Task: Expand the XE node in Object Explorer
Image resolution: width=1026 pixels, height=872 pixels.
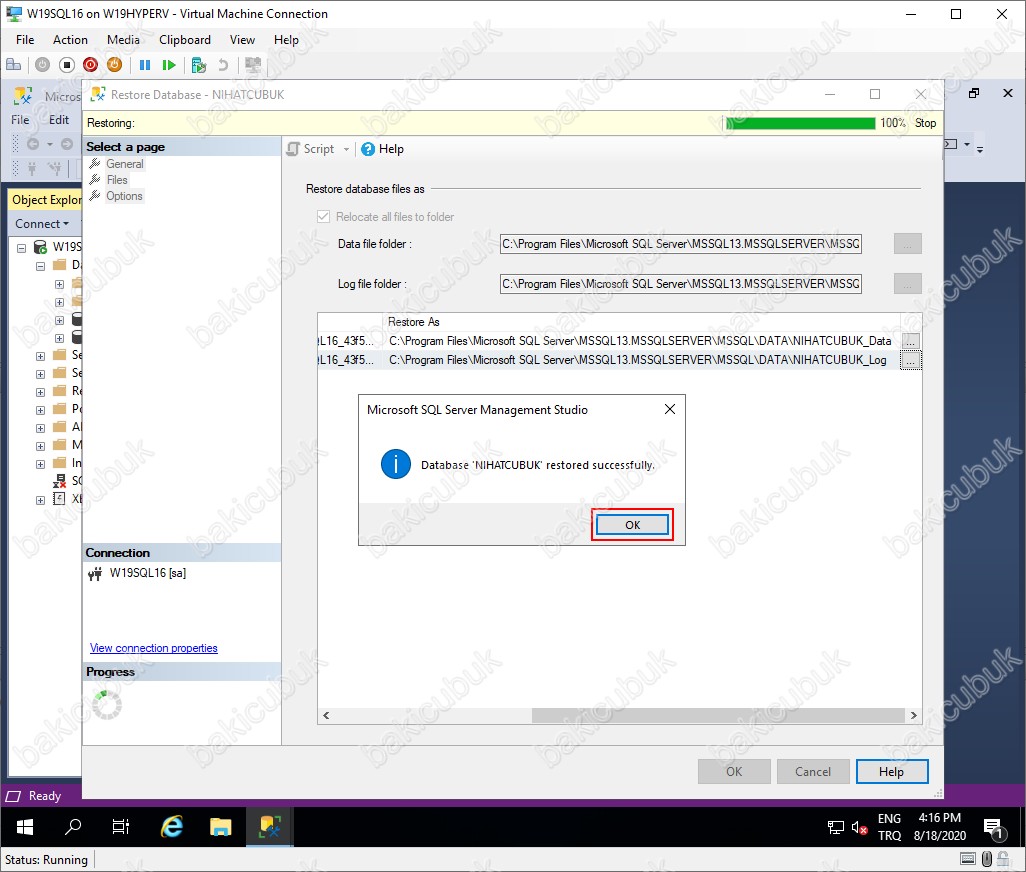Action: (x=41, y=500)
